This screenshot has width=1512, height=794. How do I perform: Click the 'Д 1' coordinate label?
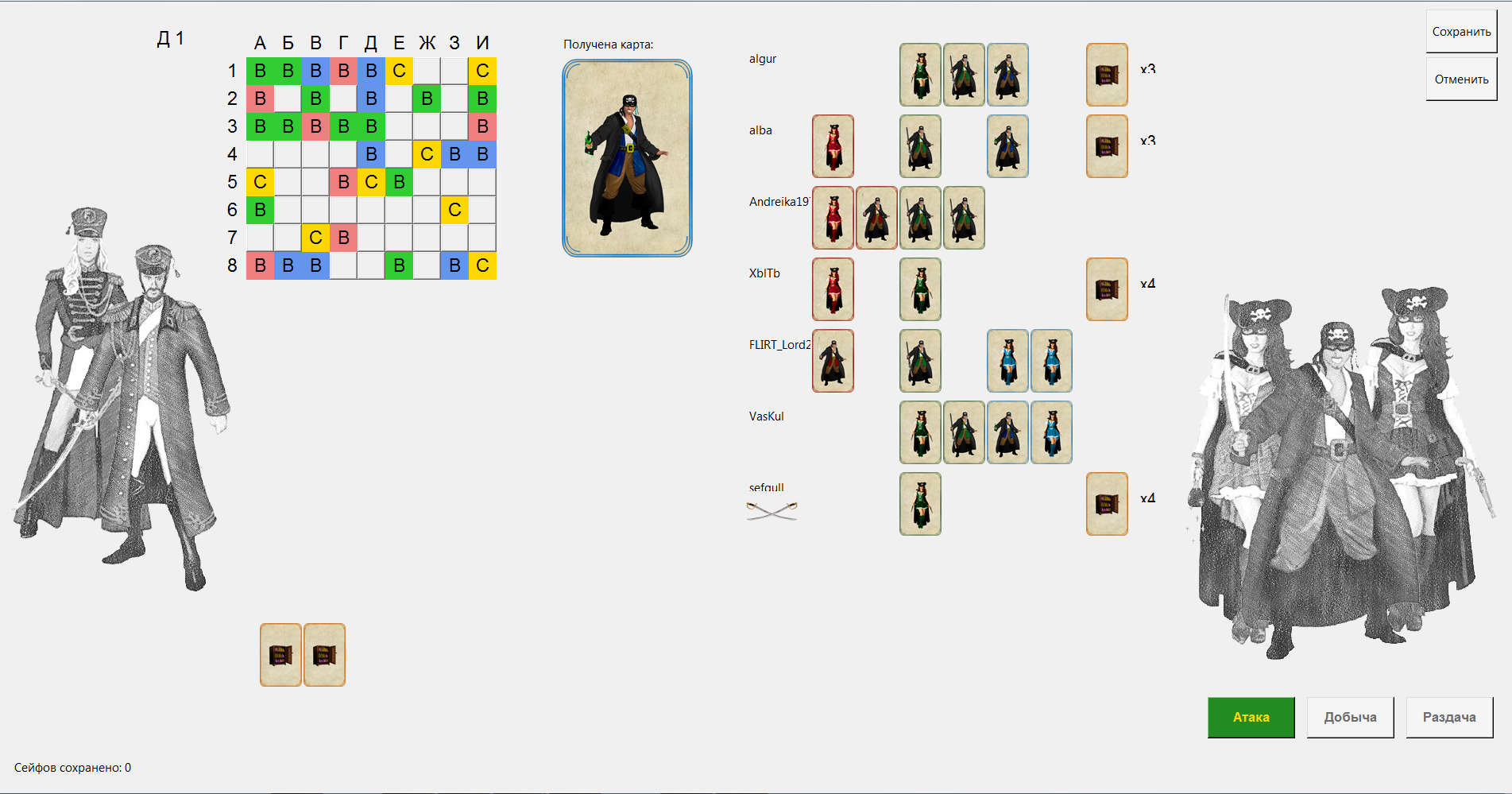tap(170, 39)
